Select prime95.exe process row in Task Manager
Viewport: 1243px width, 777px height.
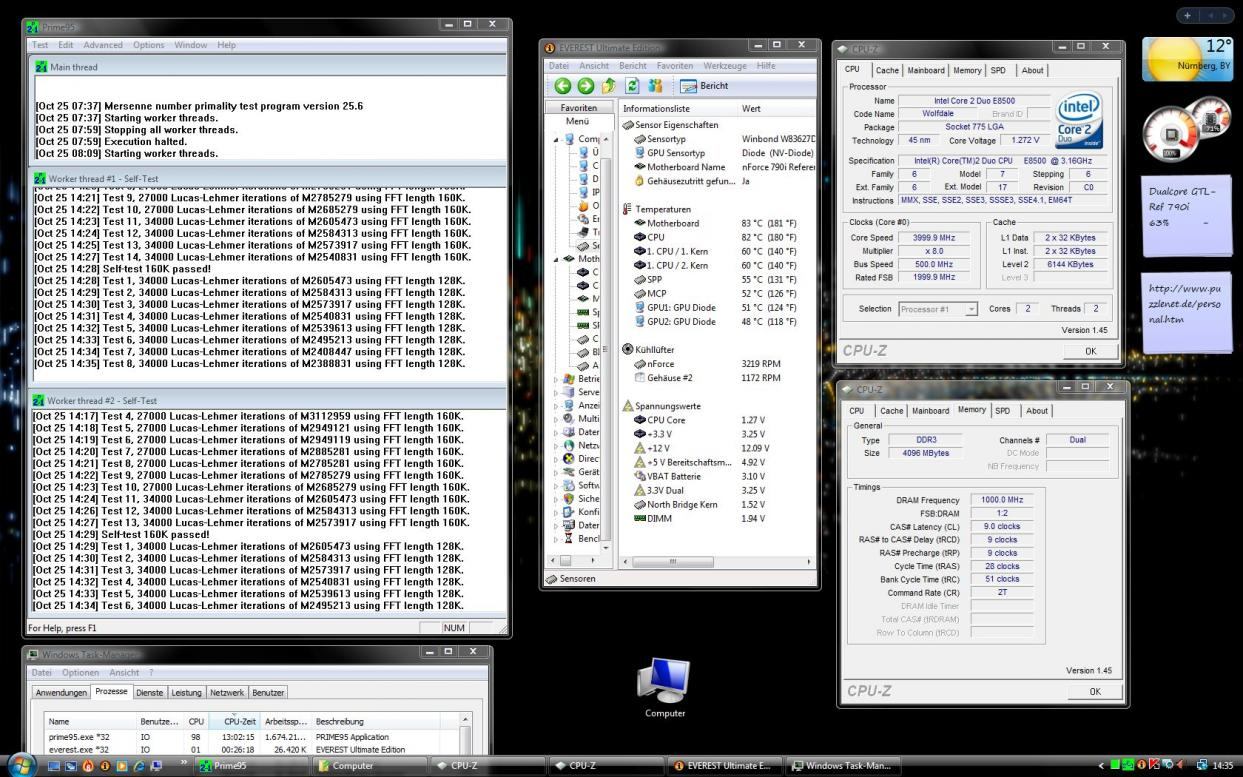pos(252,737)
